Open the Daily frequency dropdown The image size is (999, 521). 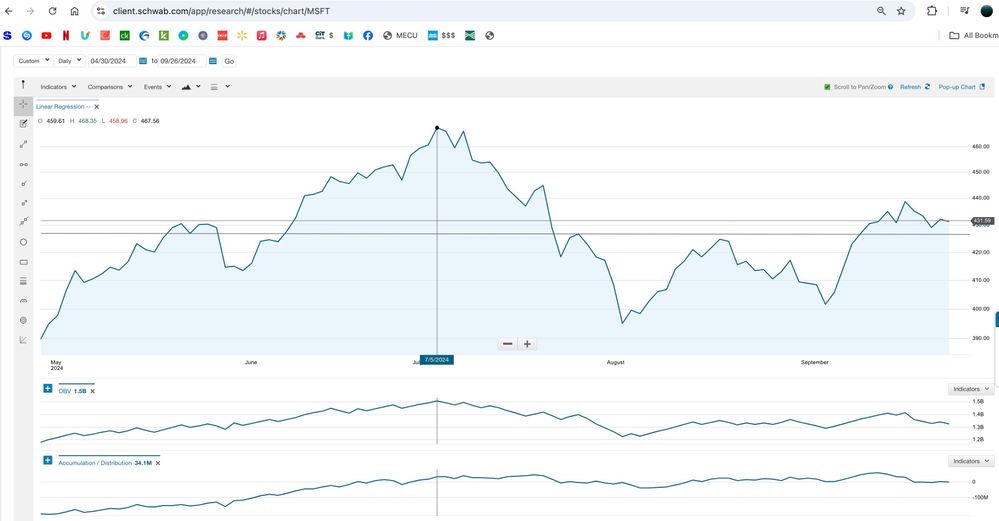click(69, 61)
